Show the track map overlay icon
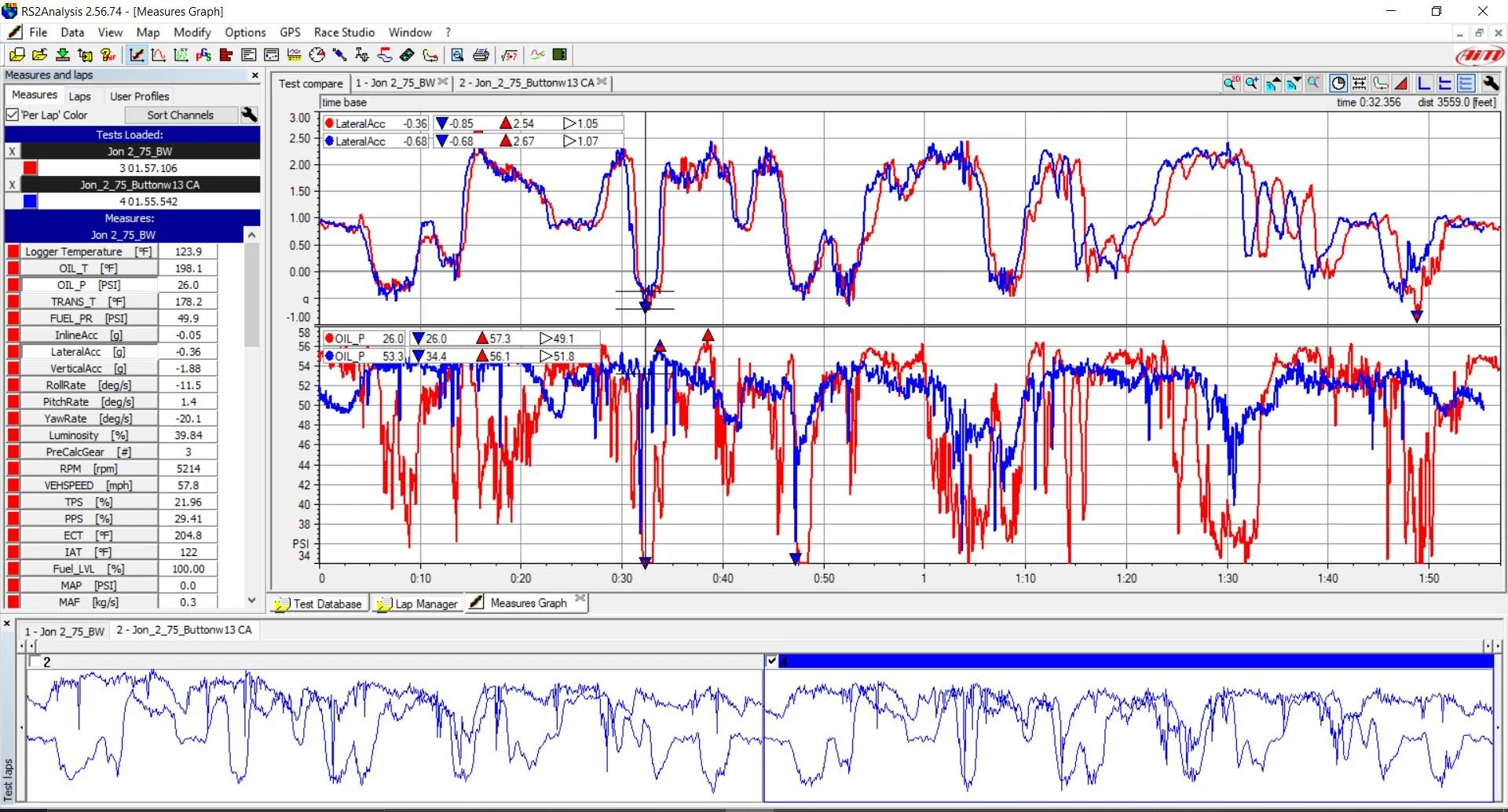The image size is (1508, 812). pos(1380,82)
